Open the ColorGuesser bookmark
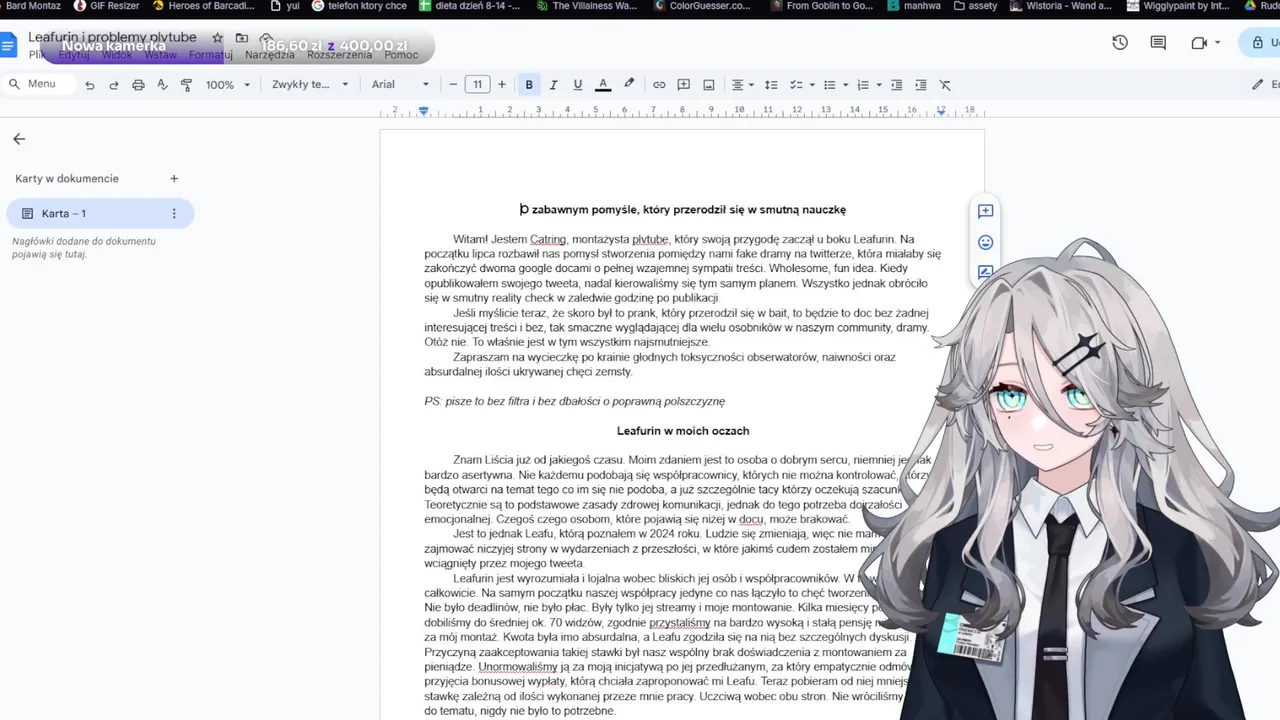The width and height of the screenshot is (1280, 720). tap(701, 6)
